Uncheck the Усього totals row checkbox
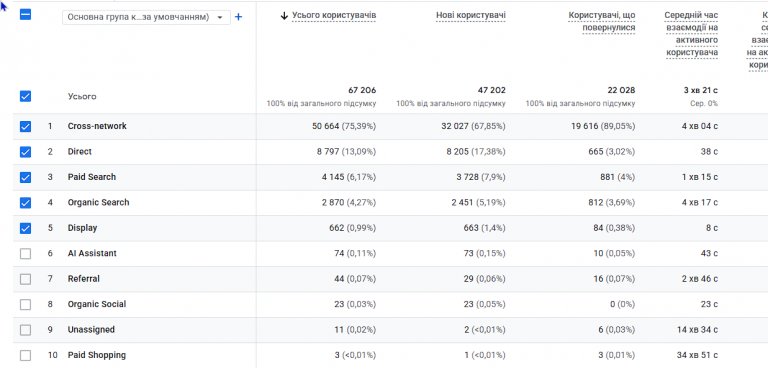Image resolution: width=768 pixels, height=376 pixels. pos(25,96)
